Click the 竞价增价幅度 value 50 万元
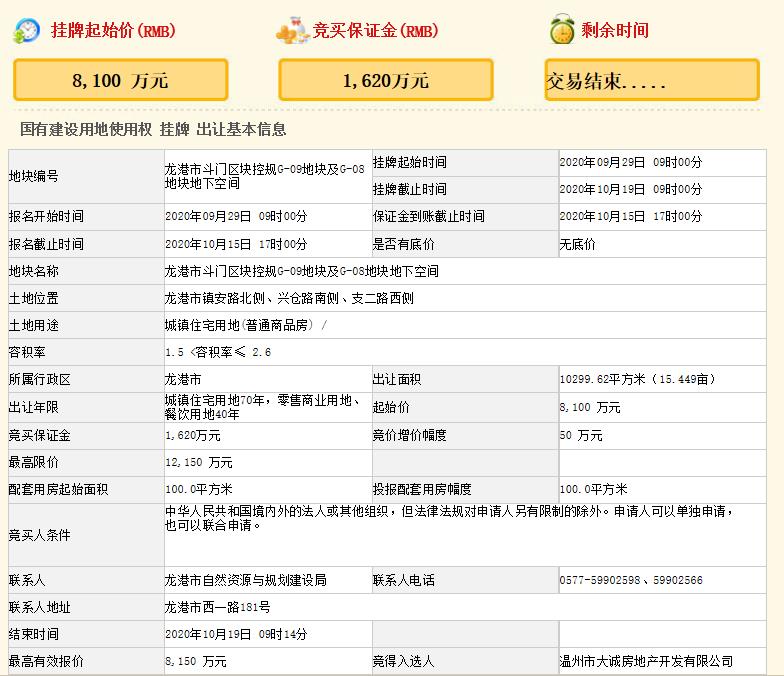The height and width of the screenshot is (676, 784). (581, 435)
